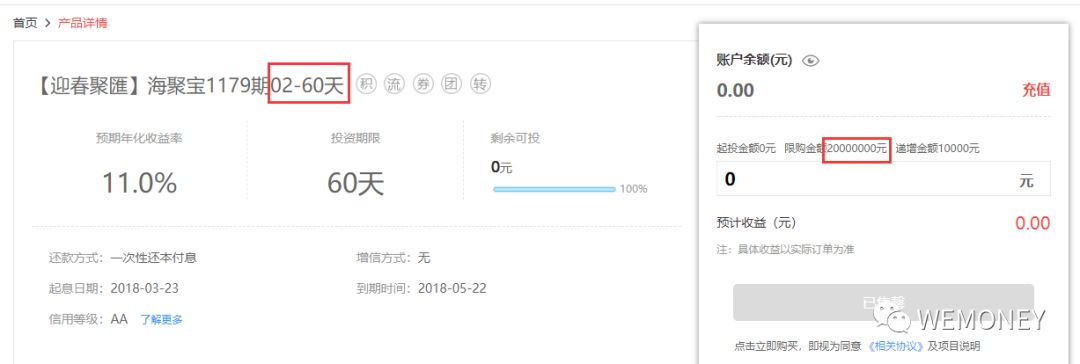Click the 11.0% expected annual yield value
This screenshot has width=1080, height=364.
click(140, 183)
